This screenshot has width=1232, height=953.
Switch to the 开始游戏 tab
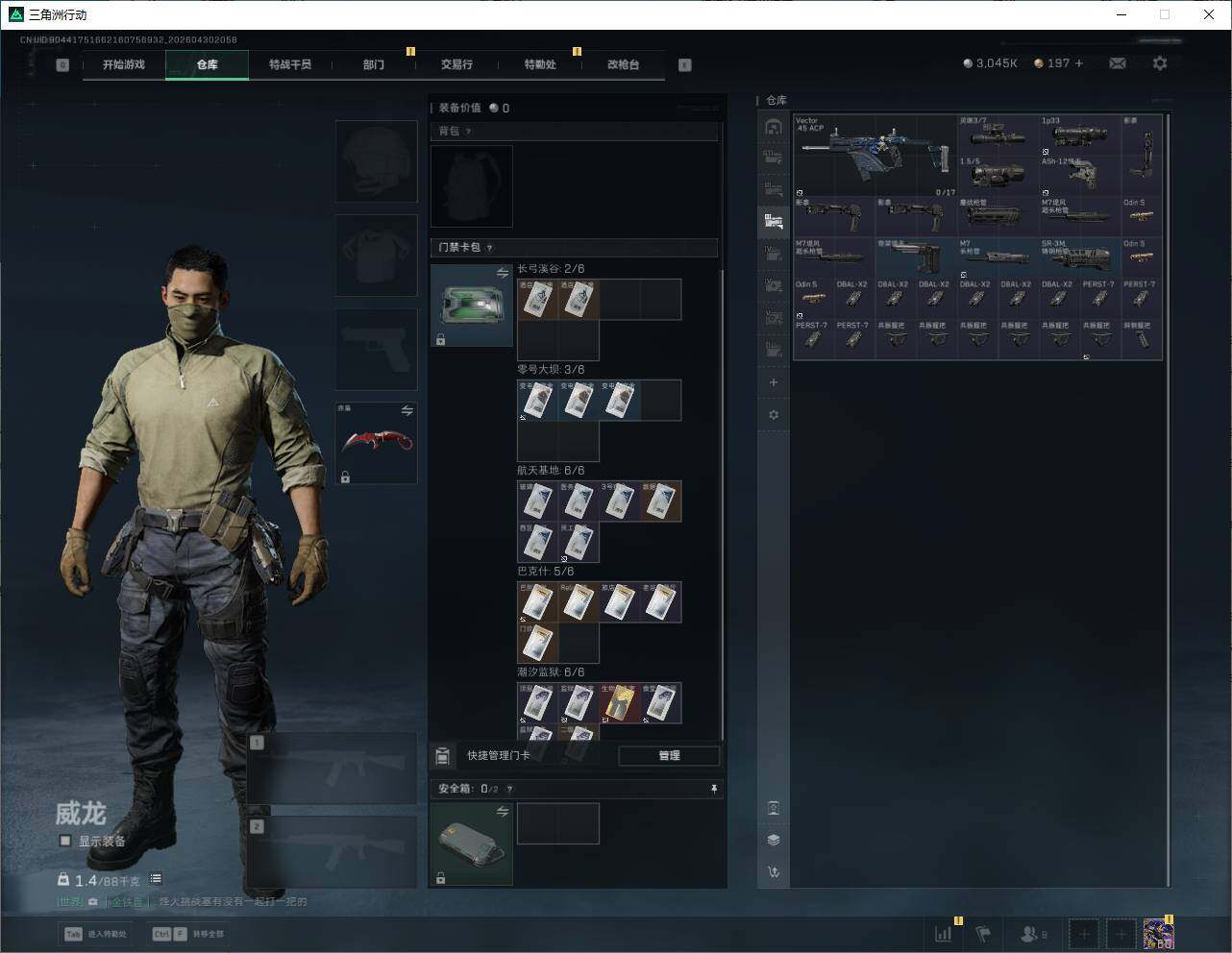(x=124, y=64)
